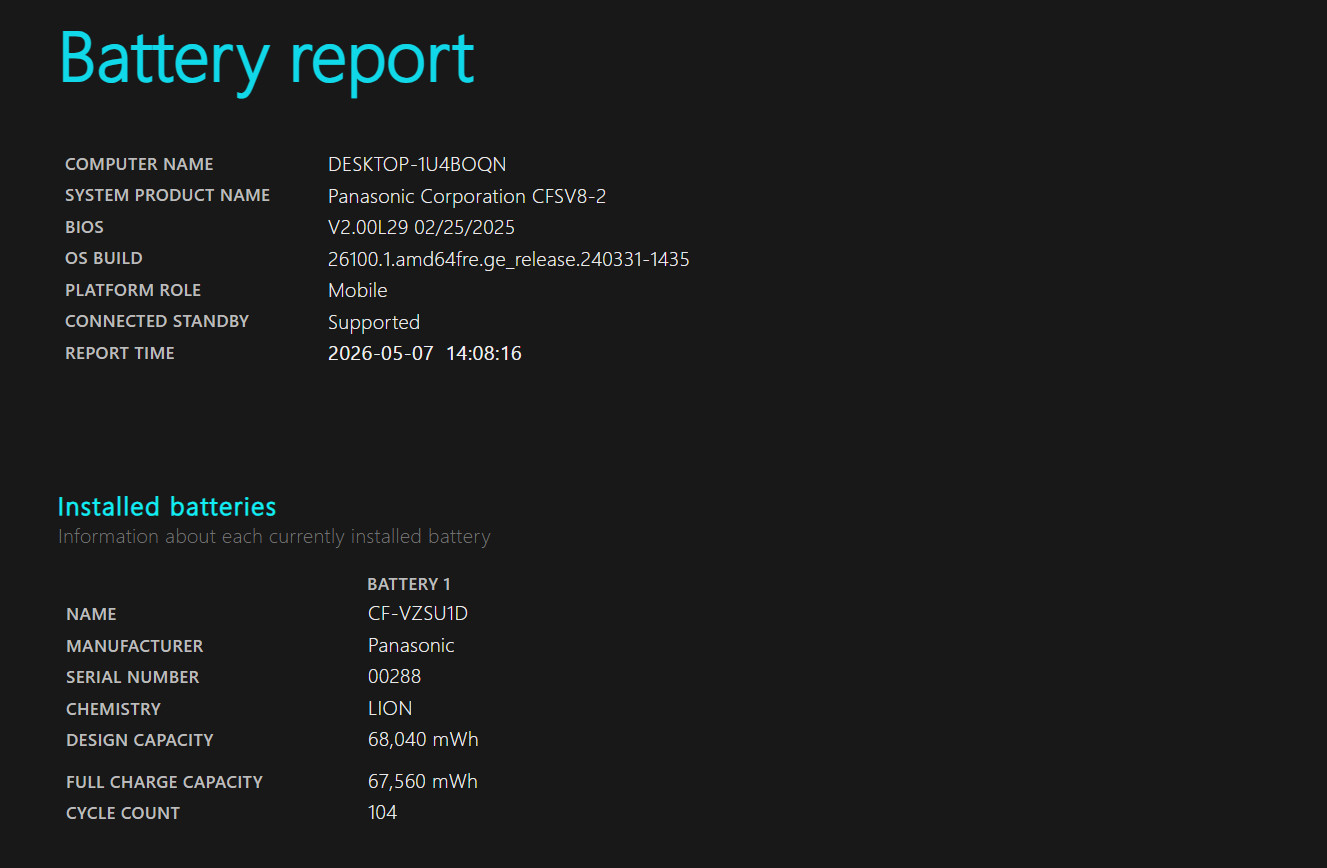This screenshot has height=868, width=1327.
Task: Click the Installed batteries heading
Action: coord(167,506)
